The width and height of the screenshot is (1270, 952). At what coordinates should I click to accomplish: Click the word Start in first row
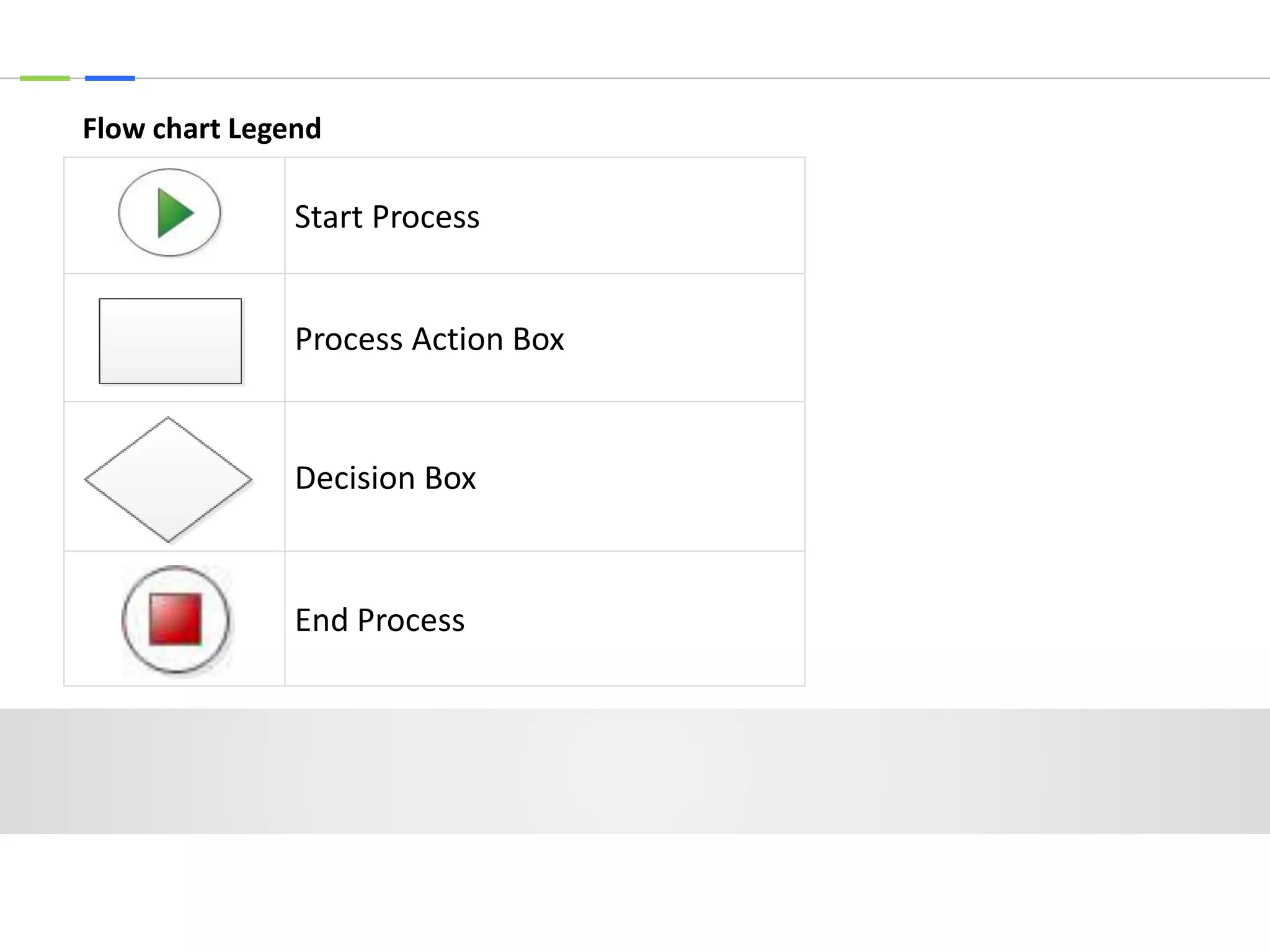[x=329, y=217]
